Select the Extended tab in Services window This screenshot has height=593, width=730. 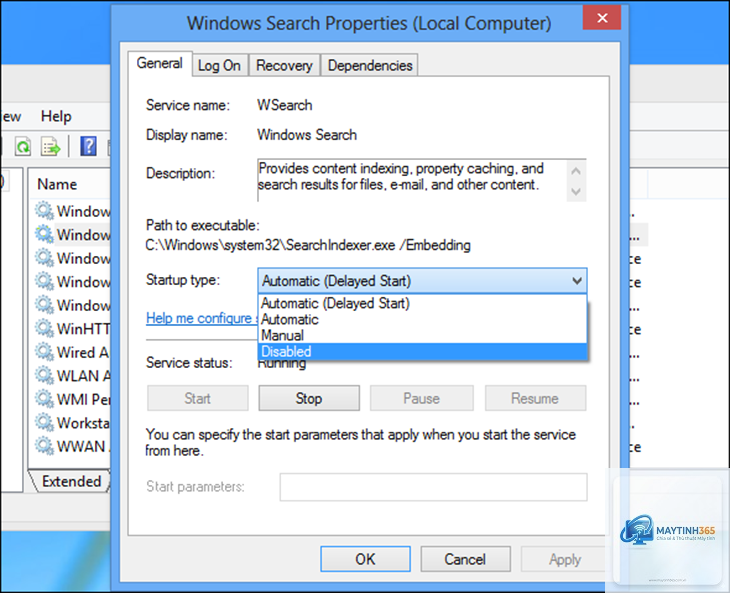[x=71, y=481]
